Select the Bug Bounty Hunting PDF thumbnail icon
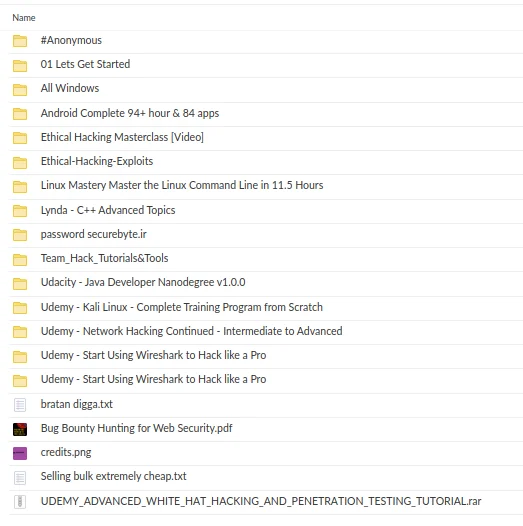Viewport: 523px width, 526px height. click(20, 429)
